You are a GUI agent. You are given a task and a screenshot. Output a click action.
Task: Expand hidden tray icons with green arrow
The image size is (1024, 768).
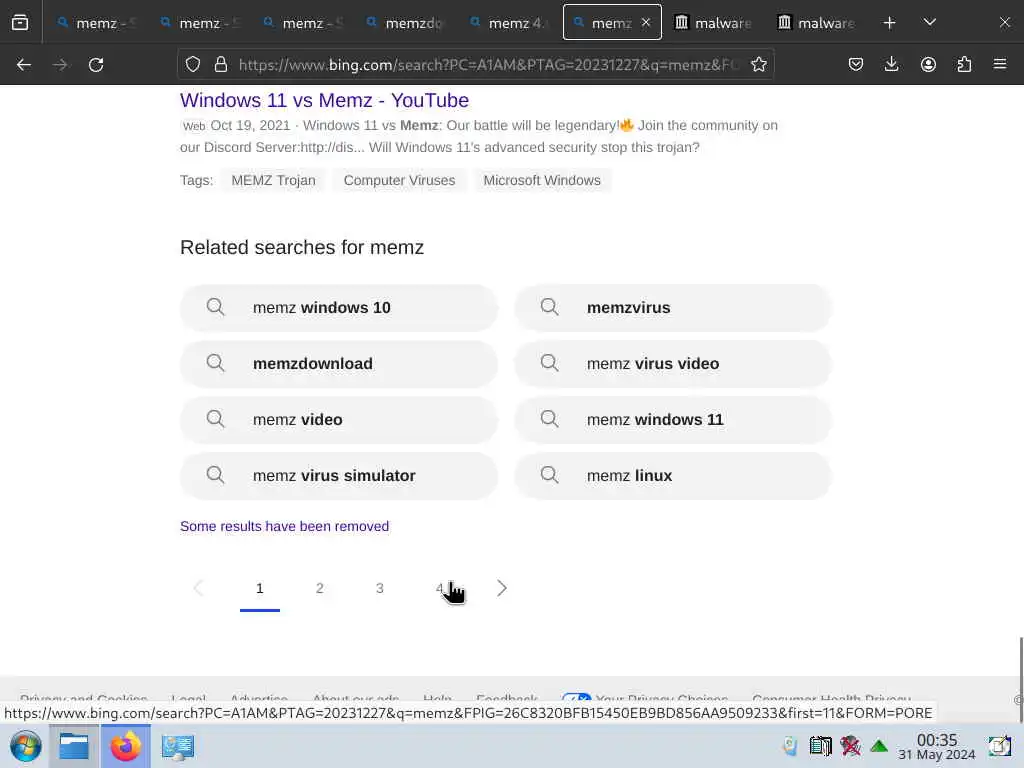[x=879, y=746]
